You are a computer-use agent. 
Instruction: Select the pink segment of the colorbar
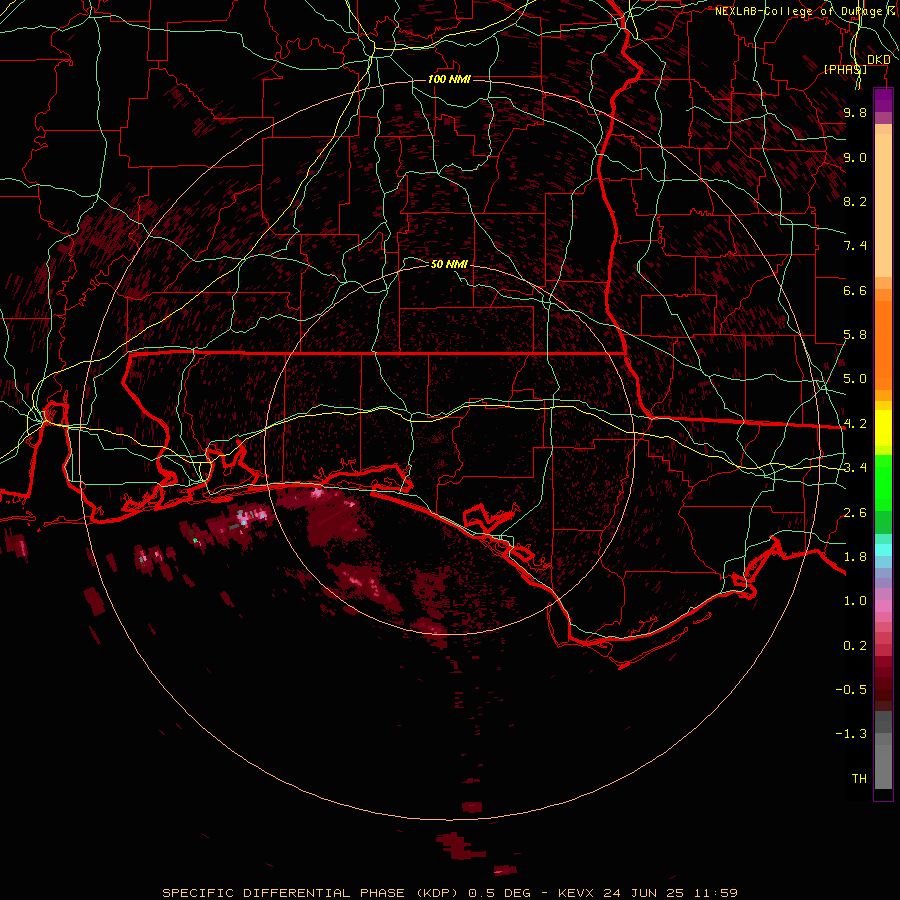tap(883, 606)
